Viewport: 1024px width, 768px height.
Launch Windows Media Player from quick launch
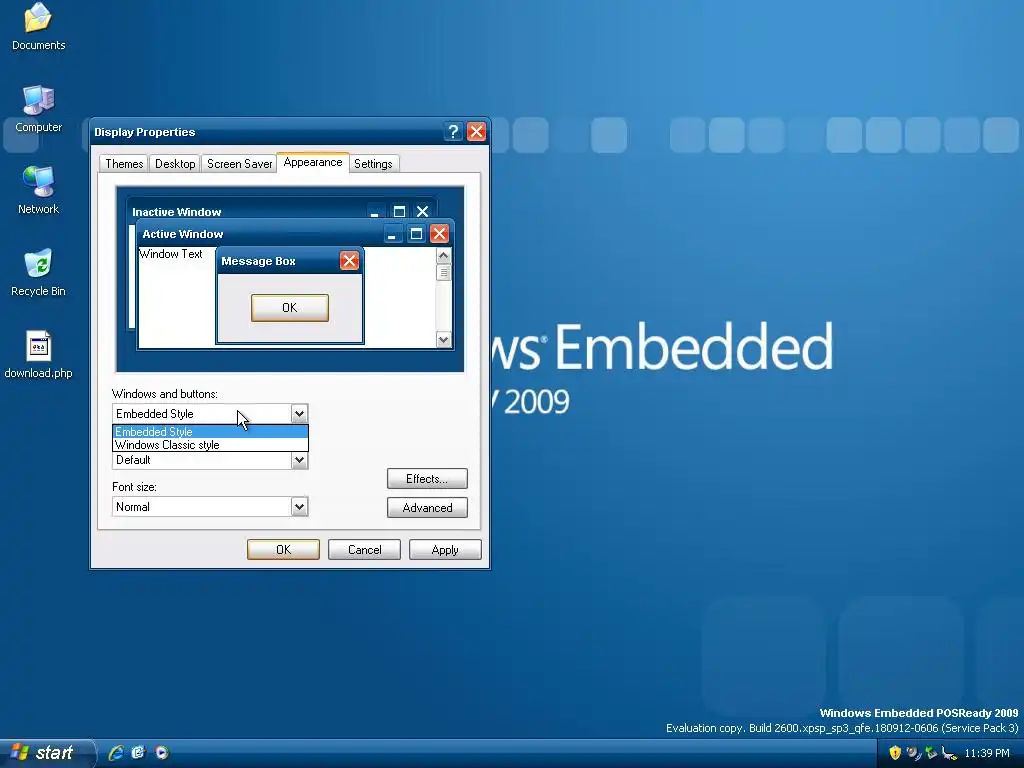(161, 752)
